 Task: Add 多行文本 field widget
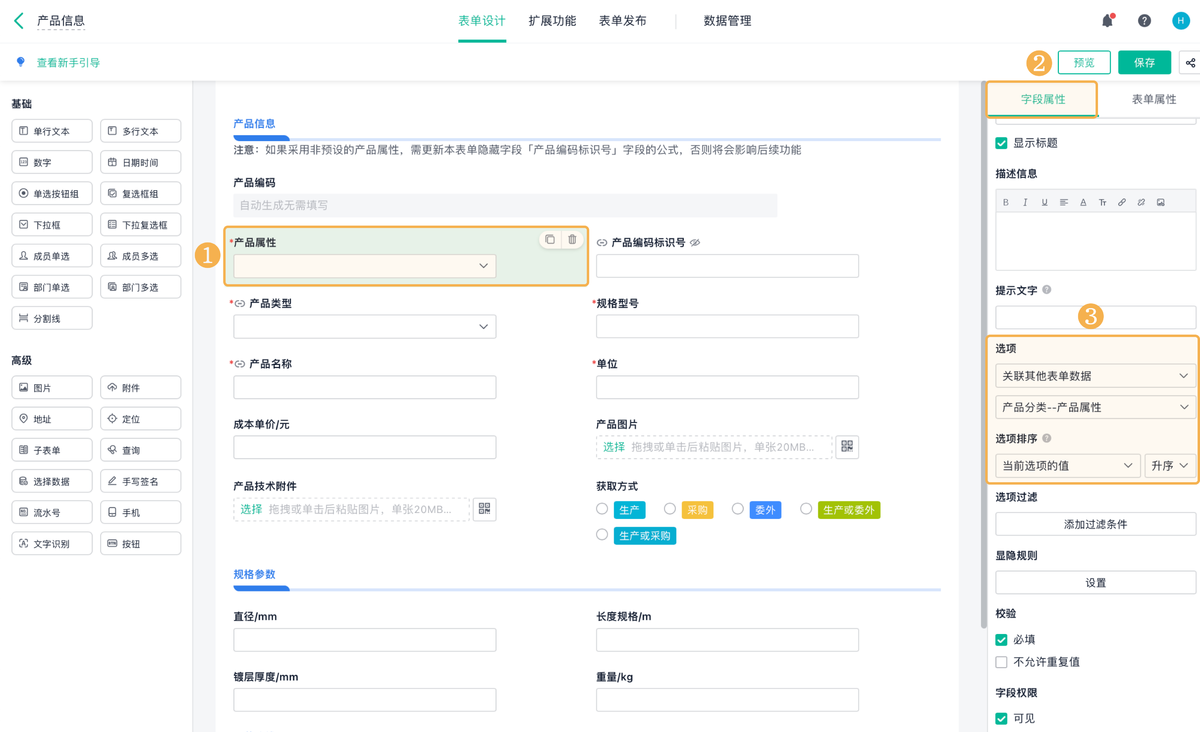pos(141,131)
